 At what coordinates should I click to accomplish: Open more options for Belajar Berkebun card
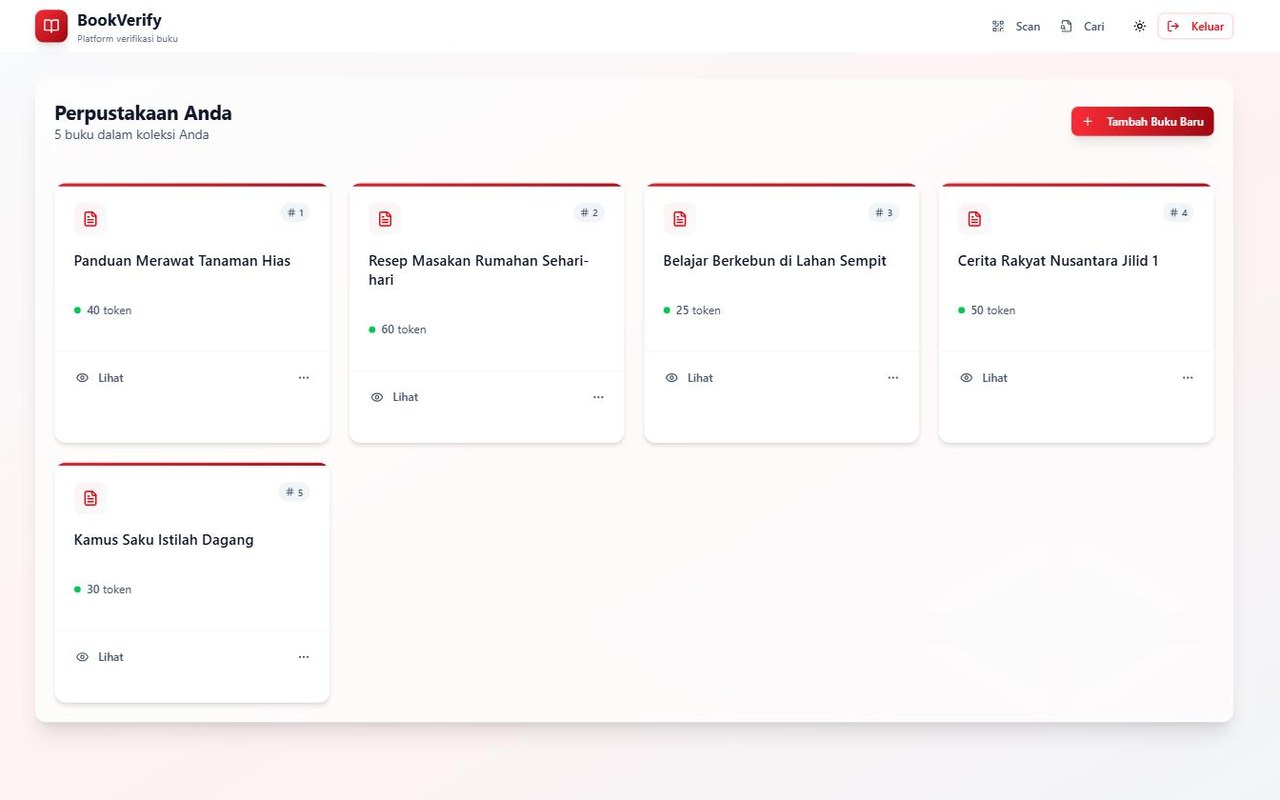(893, 378)
